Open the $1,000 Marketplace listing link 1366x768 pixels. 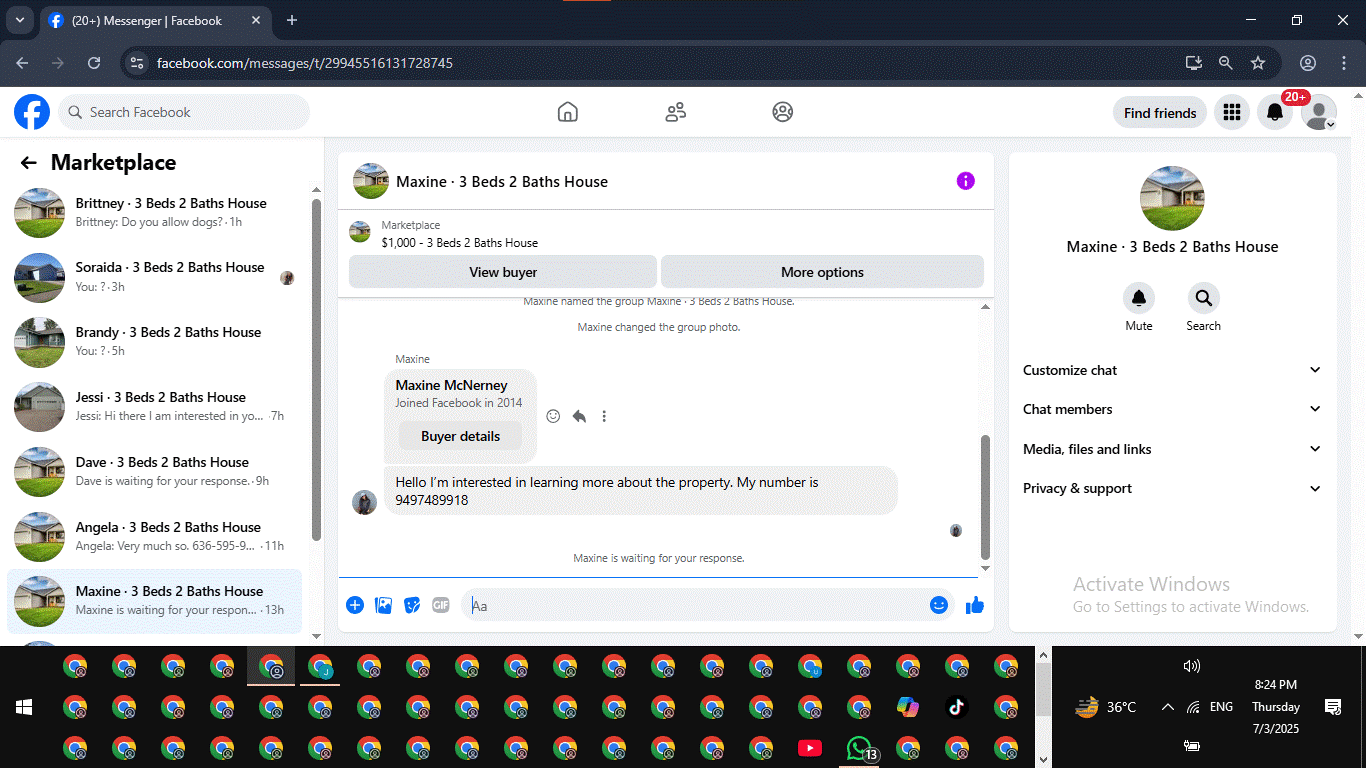(x=459, y=242)
